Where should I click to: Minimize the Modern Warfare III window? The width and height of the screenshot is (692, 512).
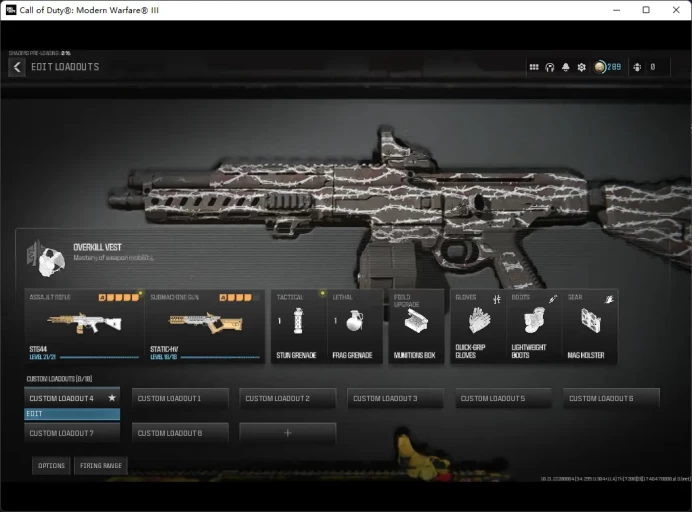[x=617, y=10]
